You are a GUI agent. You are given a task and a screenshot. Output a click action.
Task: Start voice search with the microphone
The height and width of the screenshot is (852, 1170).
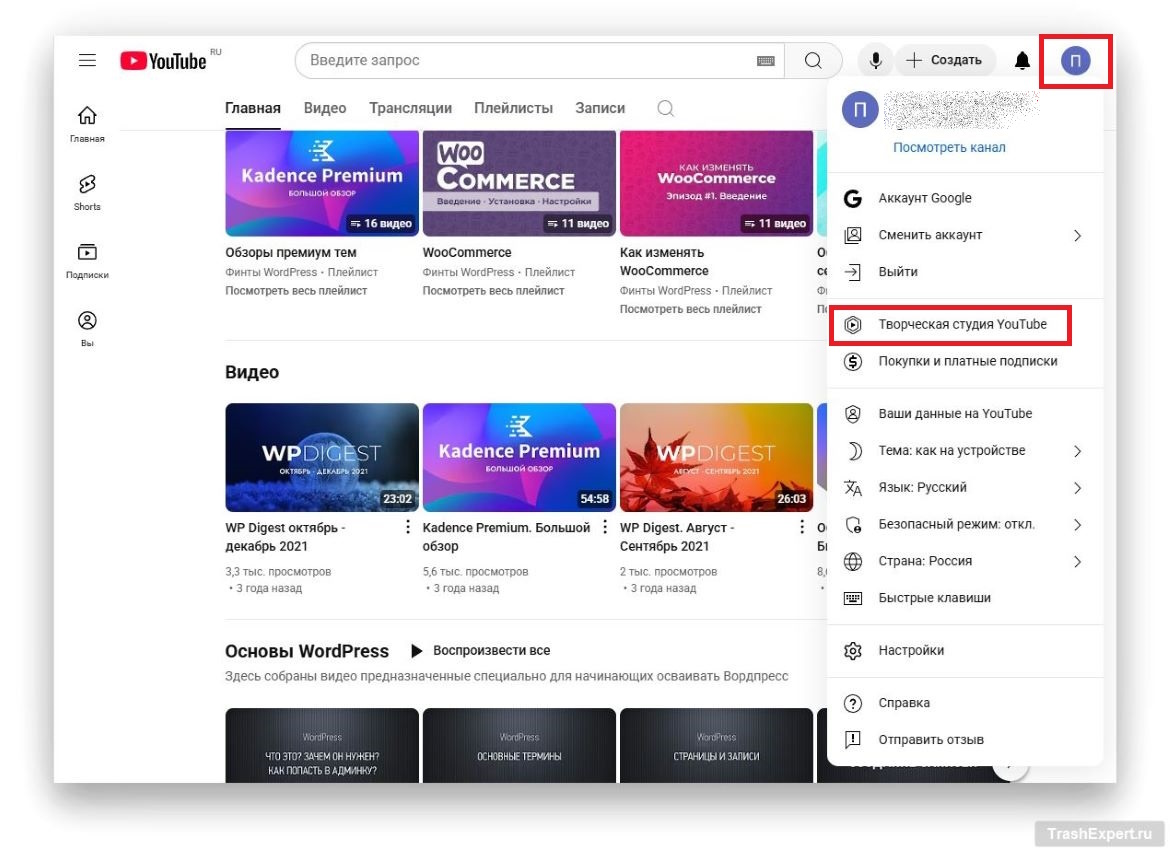pyautogui.click(x=876, y=60)
